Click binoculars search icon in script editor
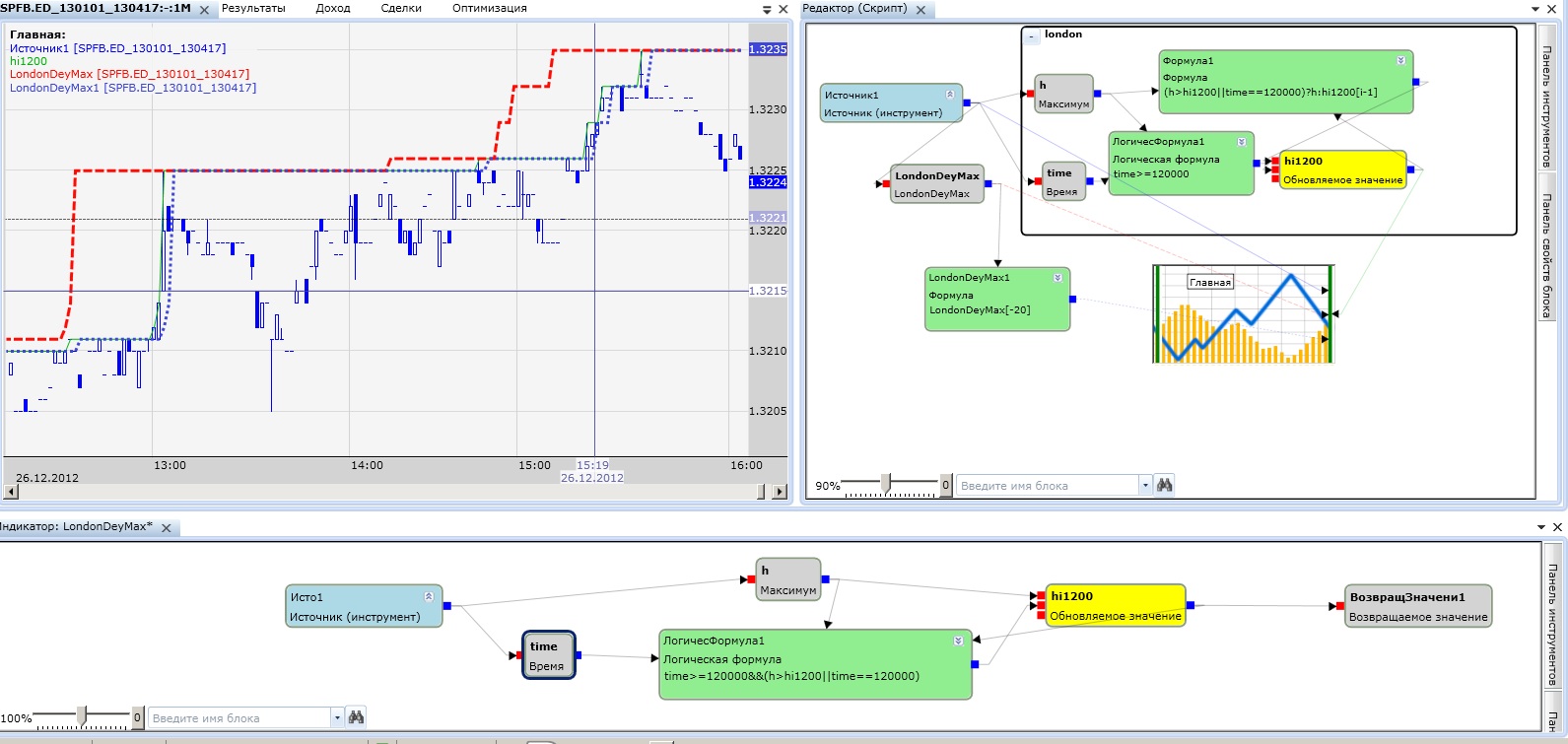 click(1165, 485)
